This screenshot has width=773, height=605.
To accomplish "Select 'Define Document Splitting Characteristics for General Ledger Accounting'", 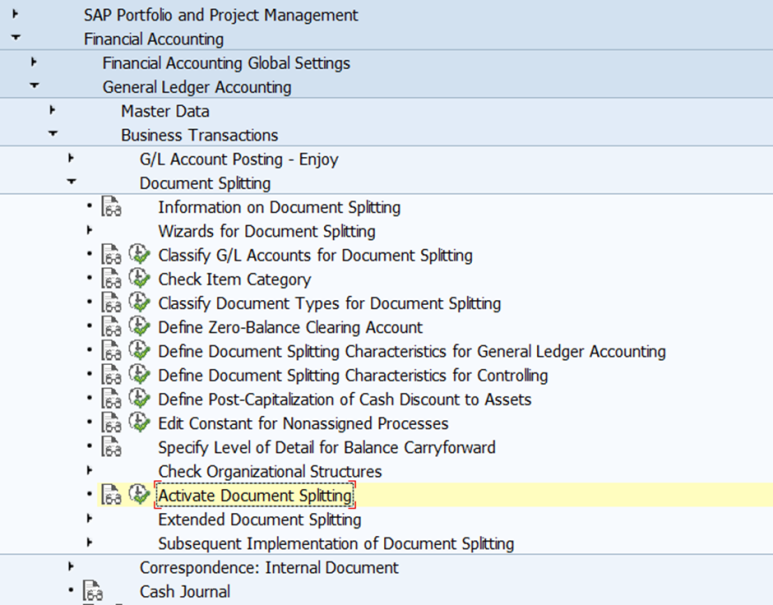I will click(x=412, y=352).
